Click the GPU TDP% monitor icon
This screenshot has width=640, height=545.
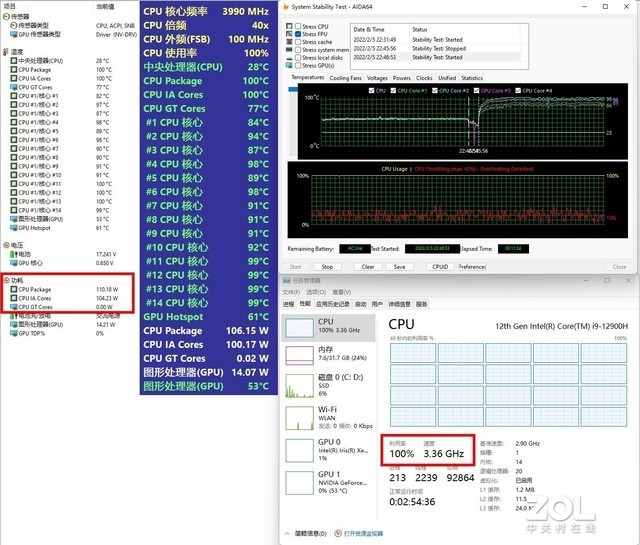coord(13,333)
